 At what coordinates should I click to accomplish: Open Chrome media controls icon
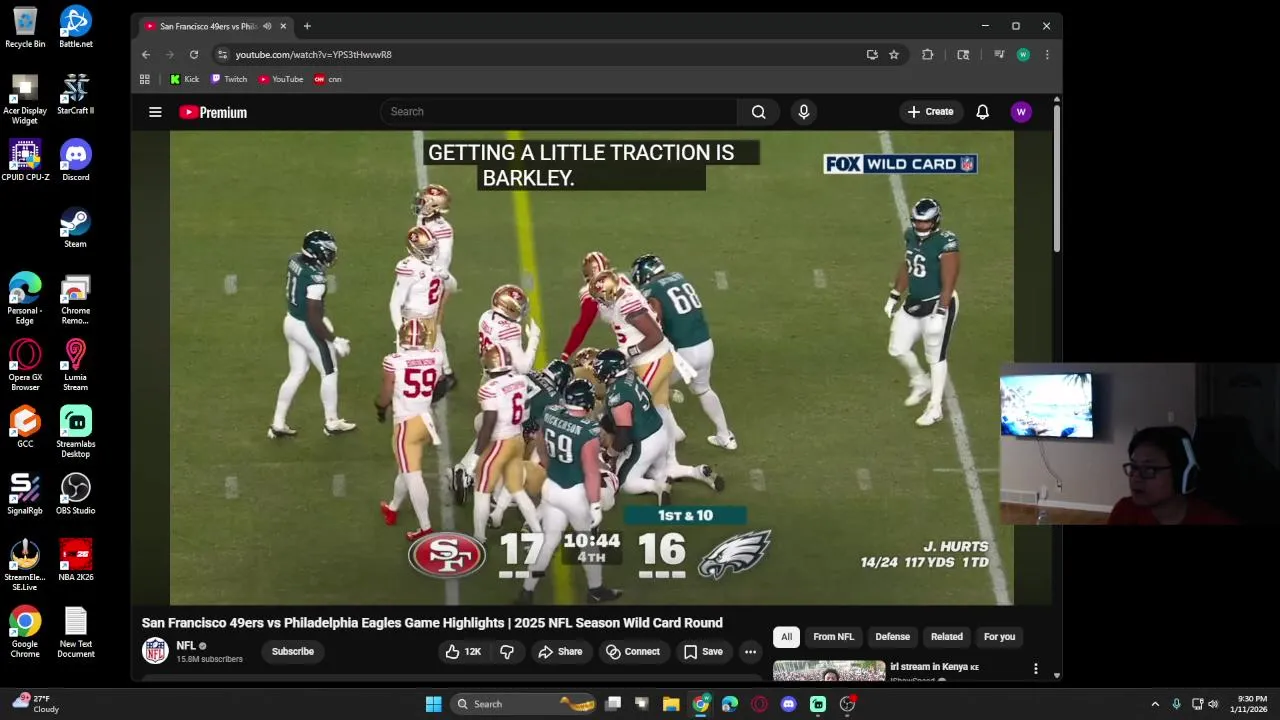click(x=998, y=54)
